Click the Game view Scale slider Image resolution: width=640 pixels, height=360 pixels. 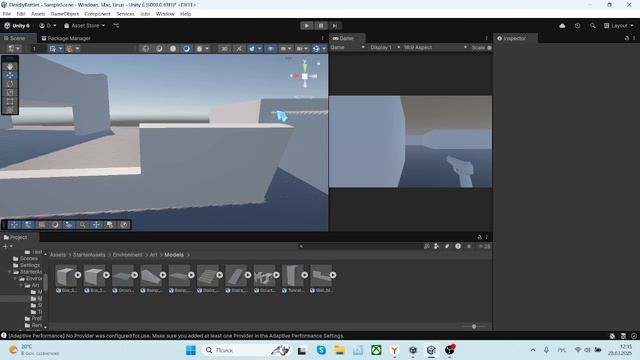pyautogui.click(x=489, y=48)
